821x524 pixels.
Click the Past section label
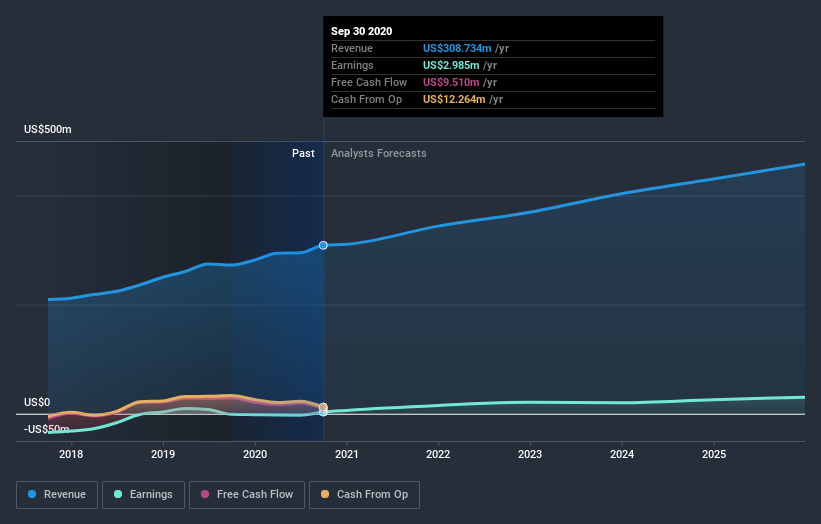pos(303,153)
